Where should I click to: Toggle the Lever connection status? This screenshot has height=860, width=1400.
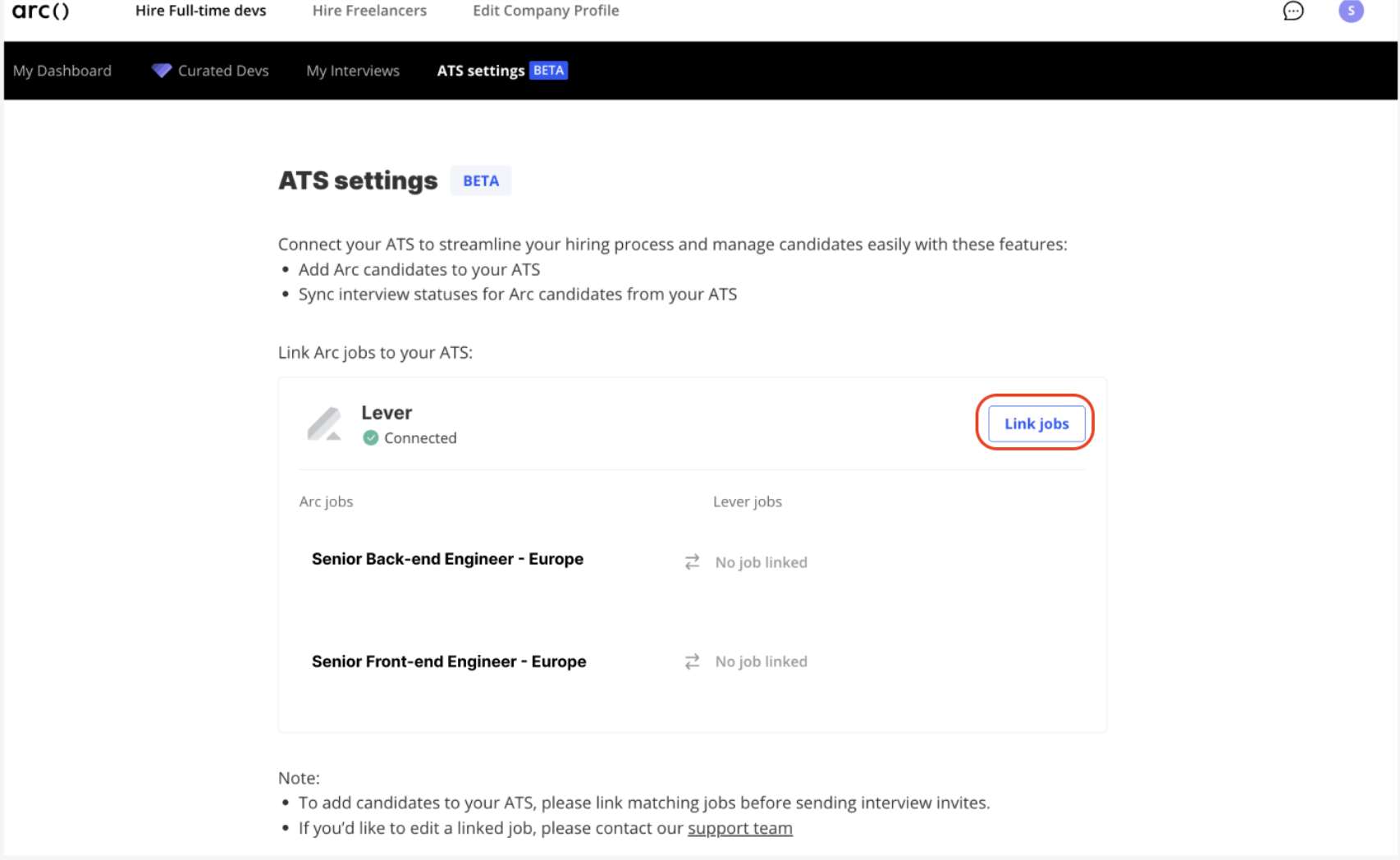[410, 437]
